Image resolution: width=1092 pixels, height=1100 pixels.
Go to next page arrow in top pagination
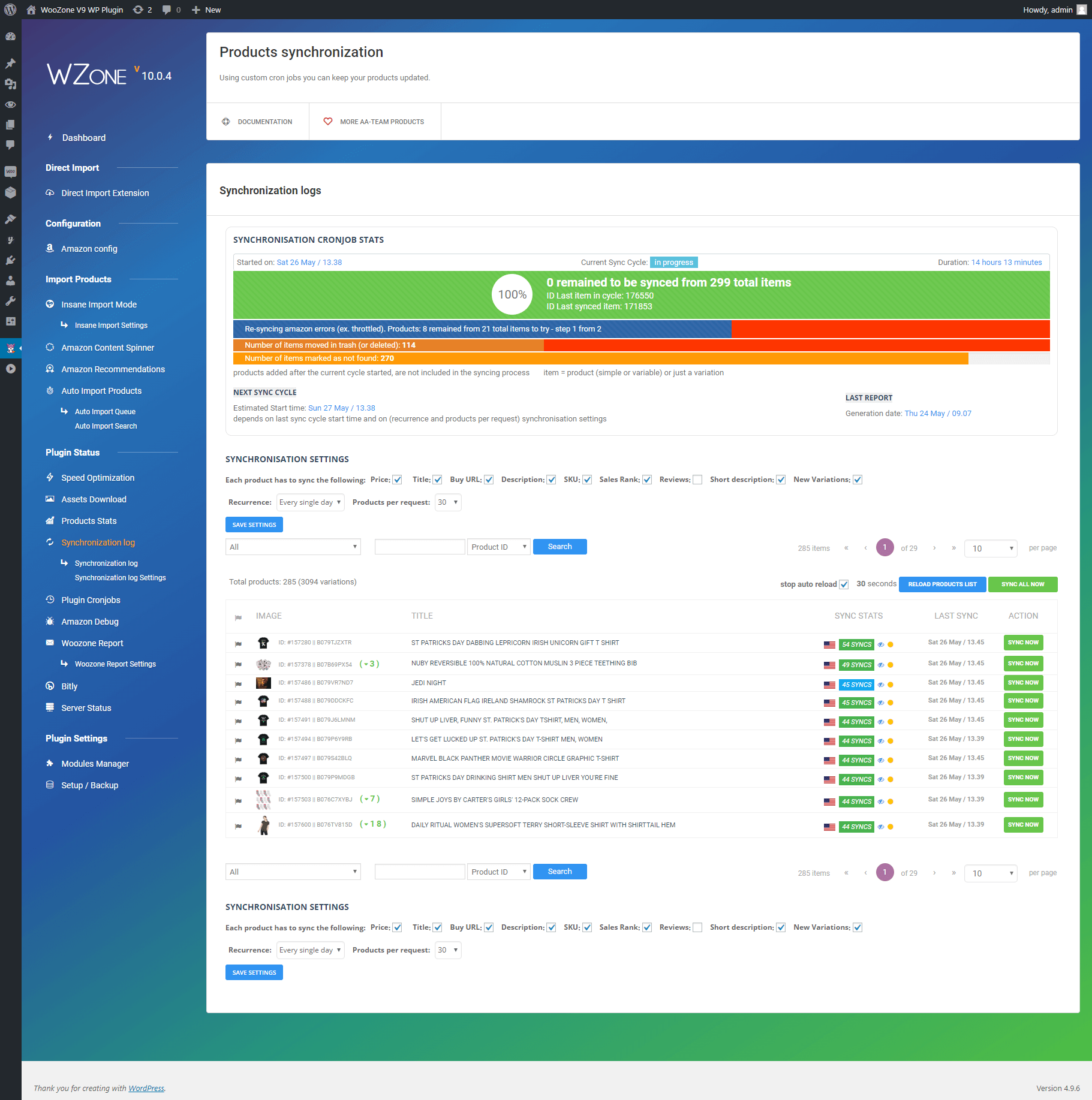934,548
